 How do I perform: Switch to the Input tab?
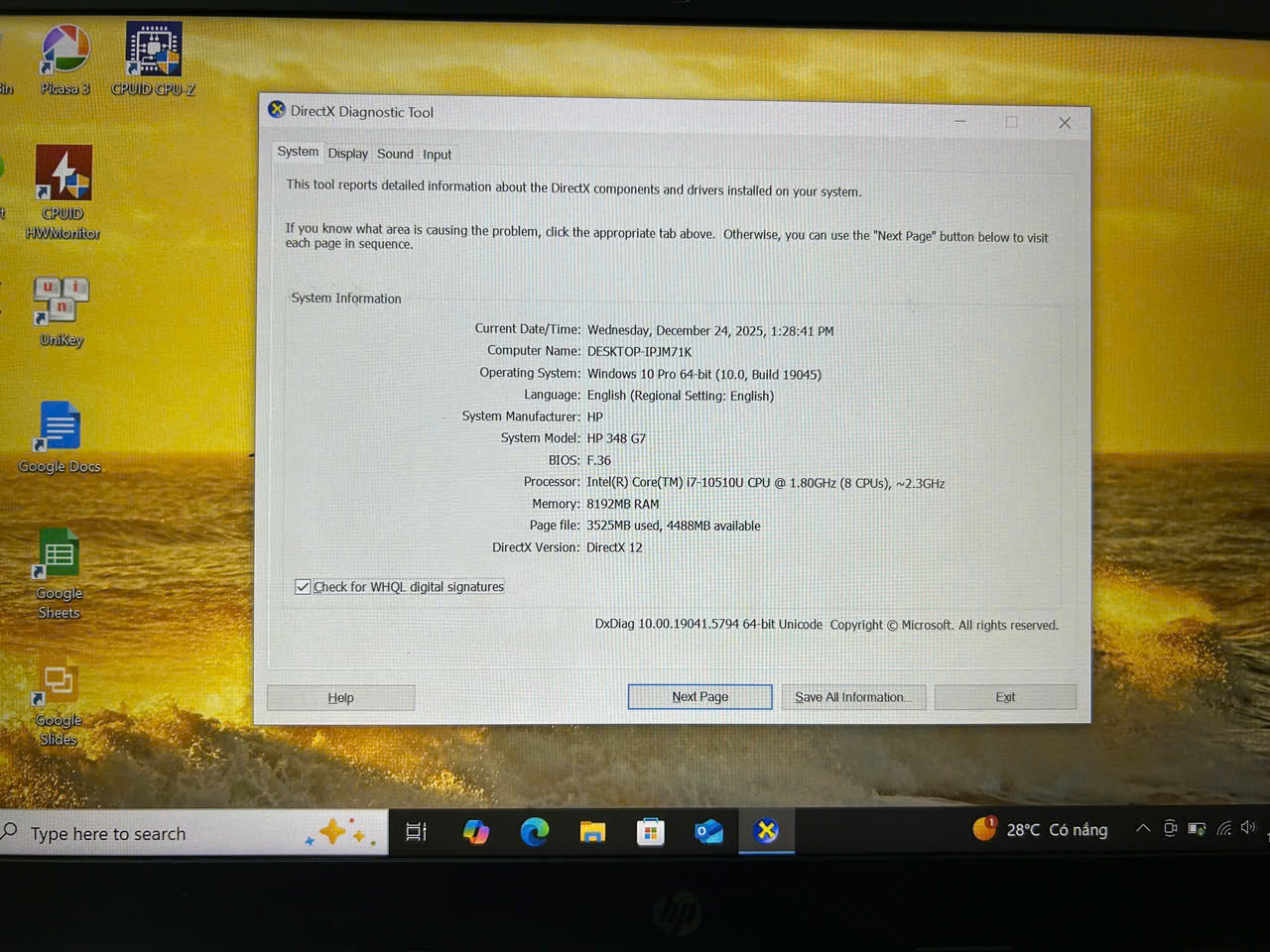[437, 155]
